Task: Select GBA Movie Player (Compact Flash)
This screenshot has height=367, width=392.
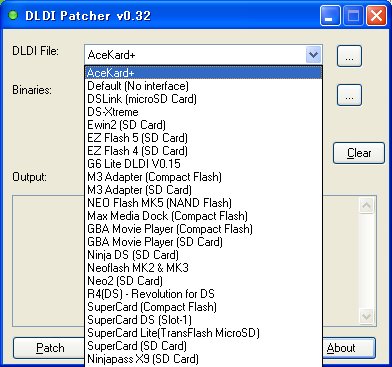Action: point(203,229)
